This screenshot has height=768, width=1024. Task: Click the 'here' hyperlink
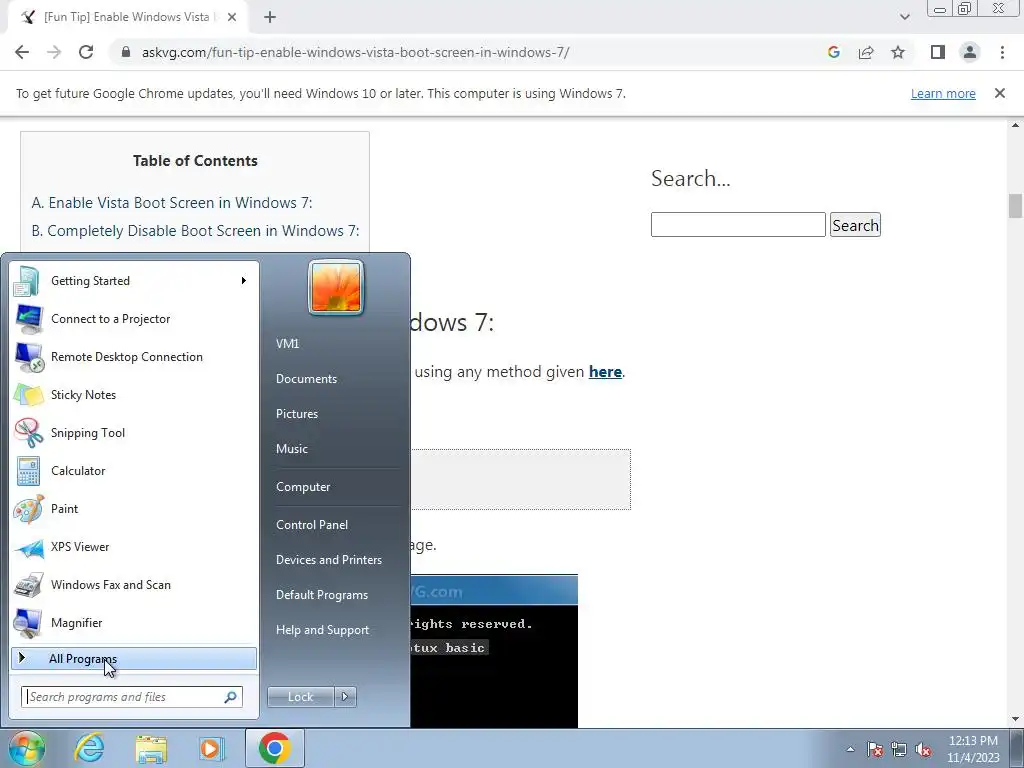(x=605, y=372)
